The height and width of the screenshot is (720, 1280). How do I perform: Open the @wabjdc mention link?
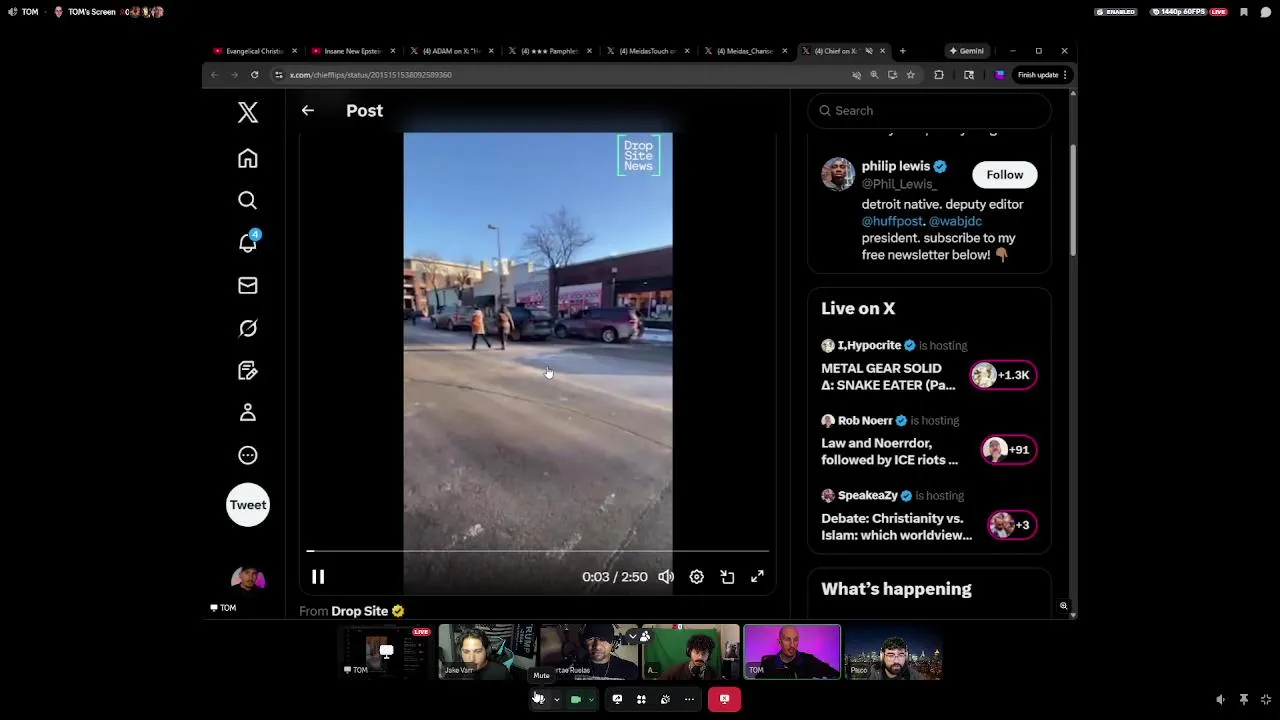(x=955, y=221)
